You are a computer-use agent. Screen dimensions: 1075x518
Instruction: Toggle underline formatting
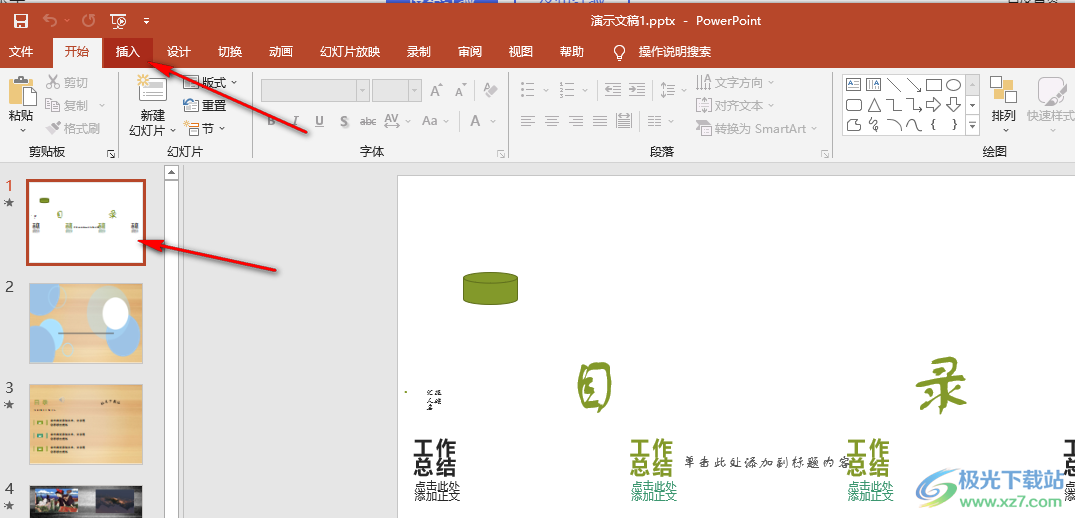click(x=319, y=121)
